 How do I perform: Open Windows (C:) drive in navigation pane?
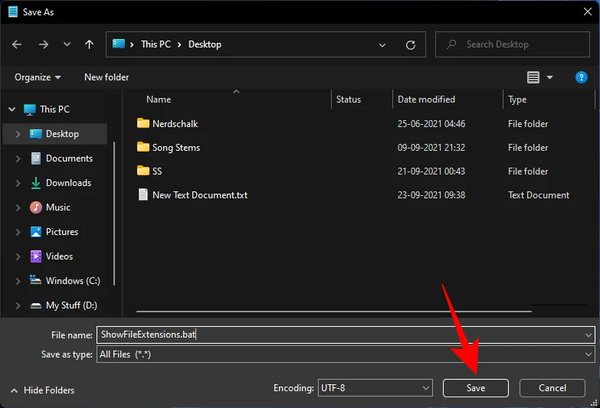point(73,281)
